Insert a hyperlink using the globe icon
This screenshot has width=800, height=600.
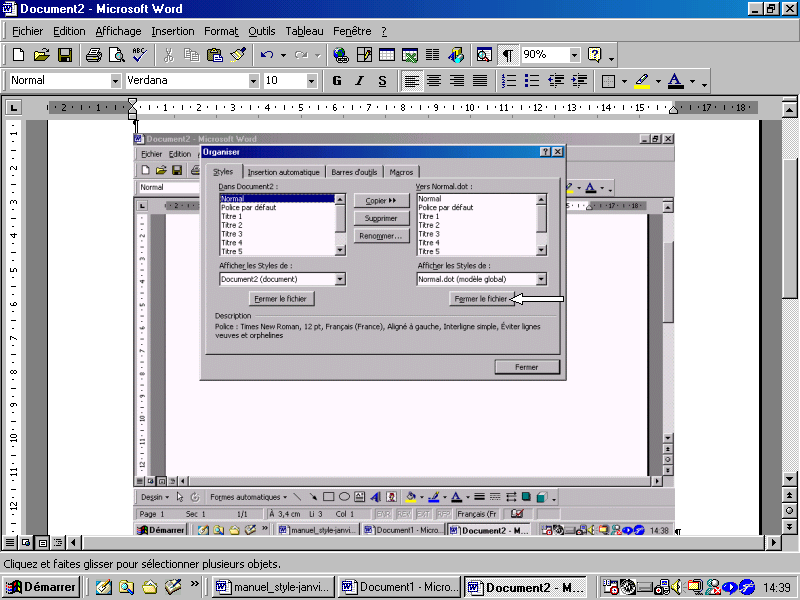coord(341,55)
